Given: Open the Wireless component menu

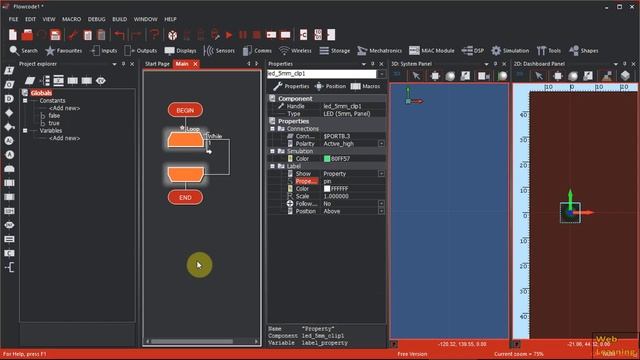Looking at the screenshot, I should coord(295,51).
